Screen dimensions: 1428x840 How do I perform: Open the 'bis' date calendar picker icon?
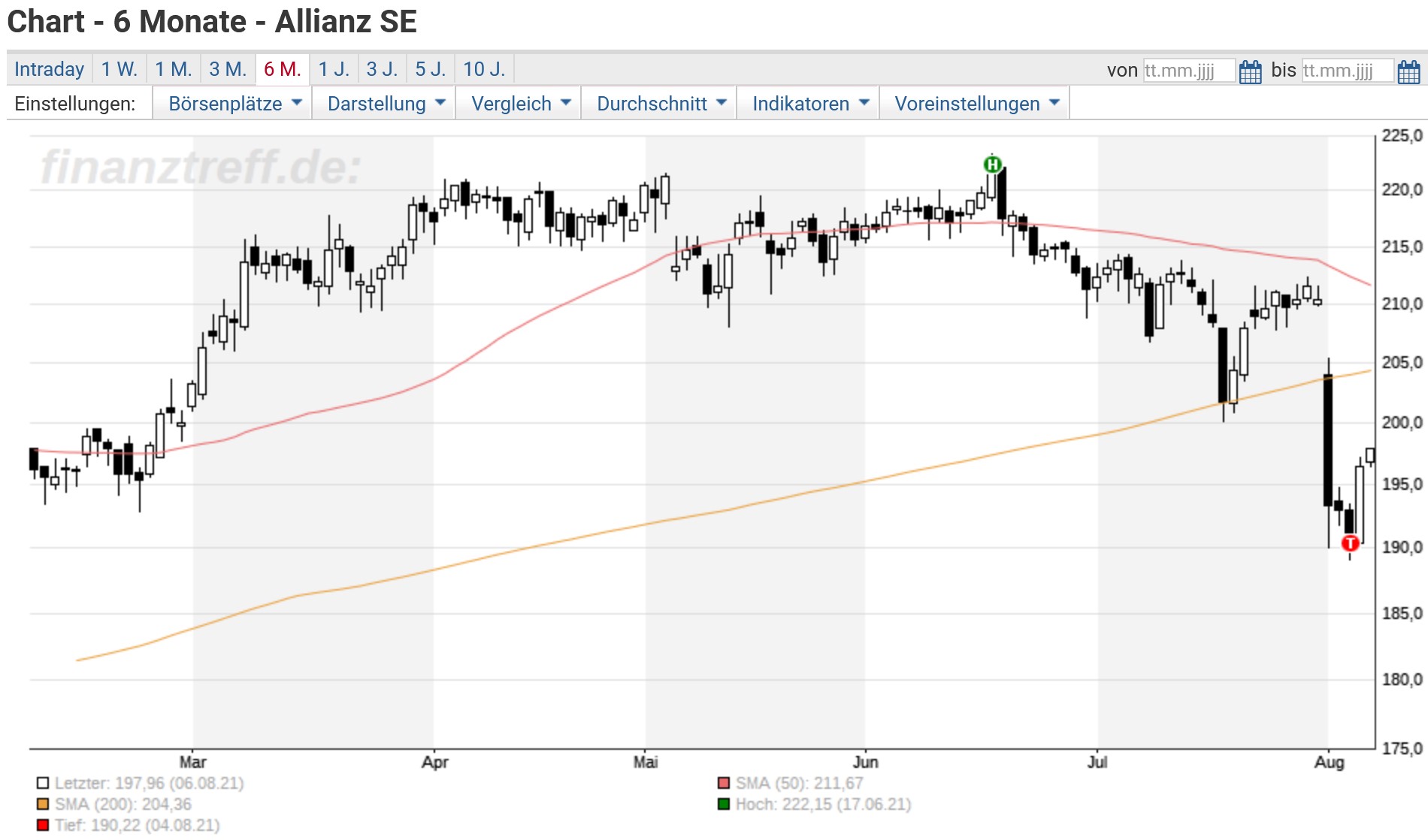pyautogui.click(x=1408, y=71)
